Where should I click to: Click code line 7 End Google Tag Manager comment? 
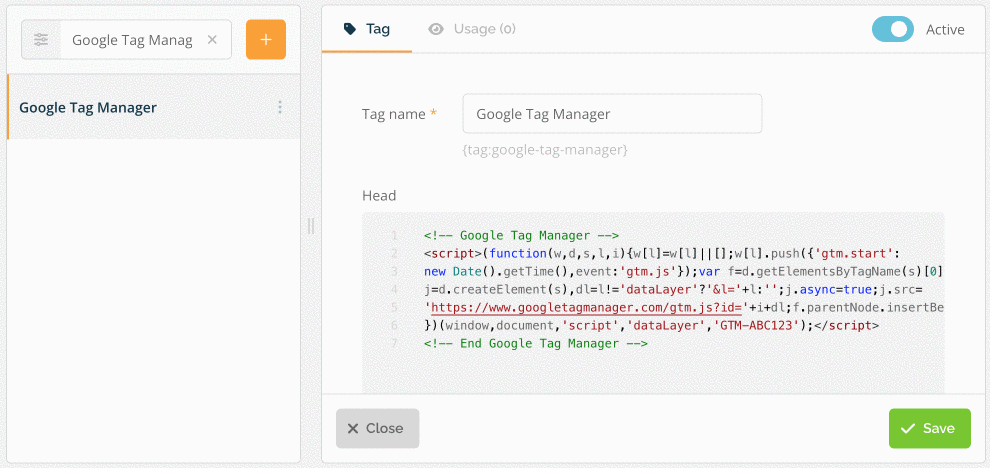[536, 344]
